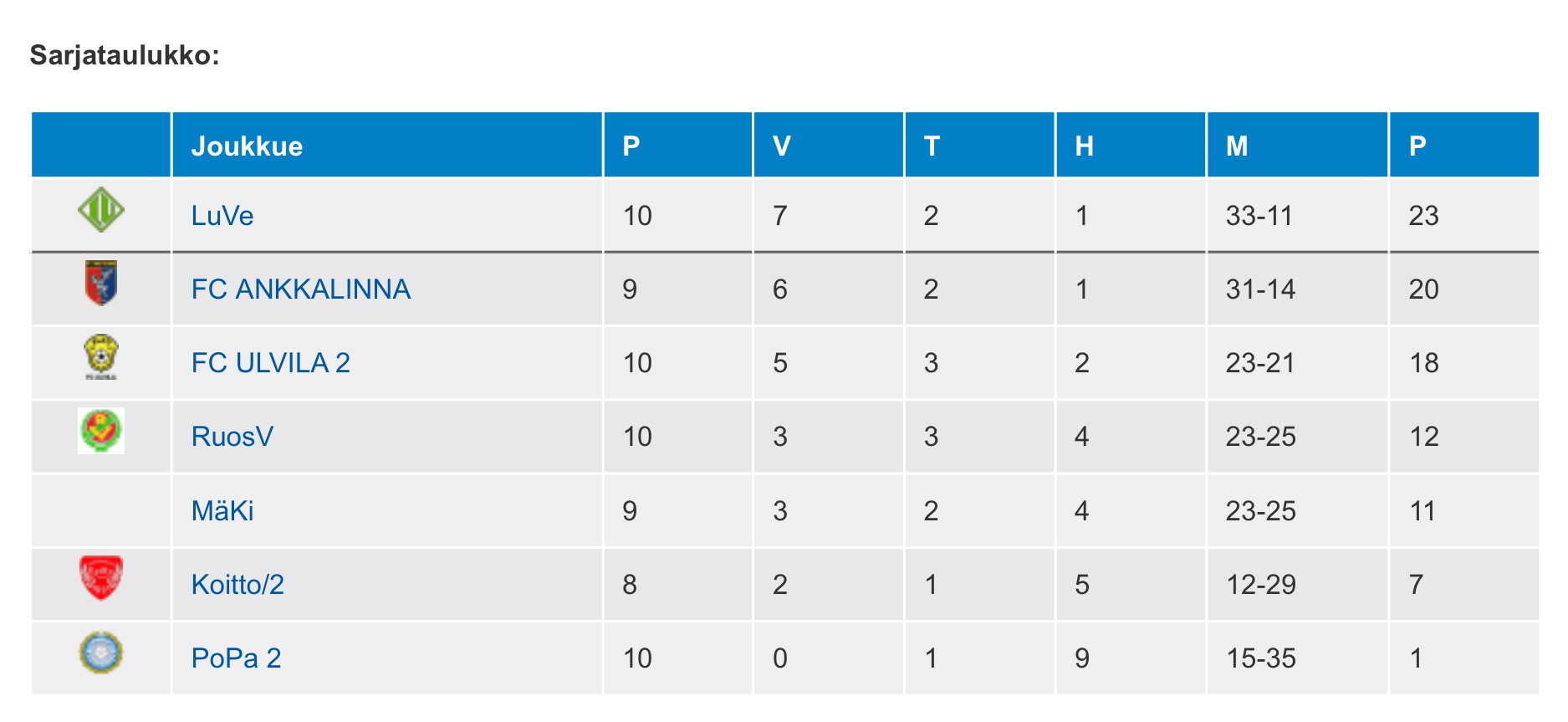Click the 33-11 goals cell for LuVe
Image resolution: width=1568 pixels, height=722 pixels.
1259,216
